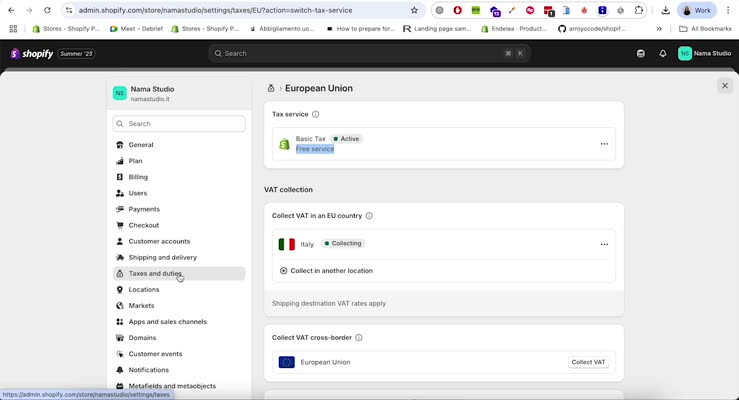Focus the settings Search field
This screenshot has width=739, height=400.
pyautogui.click(x=179, y=123)
